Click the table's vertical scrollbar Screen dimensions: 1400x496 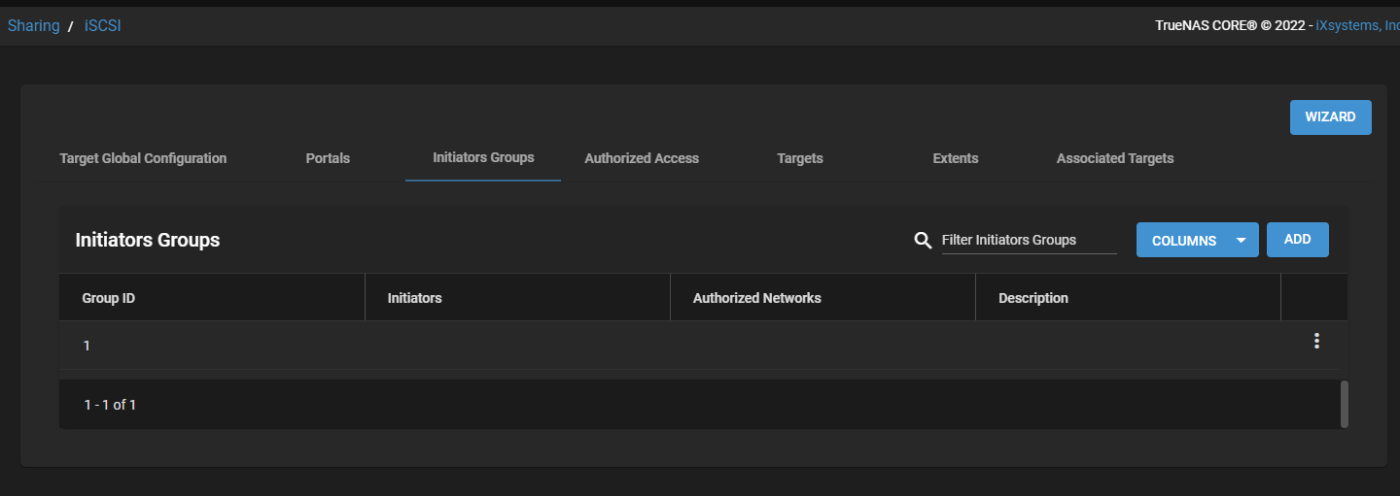point(1344,404)
